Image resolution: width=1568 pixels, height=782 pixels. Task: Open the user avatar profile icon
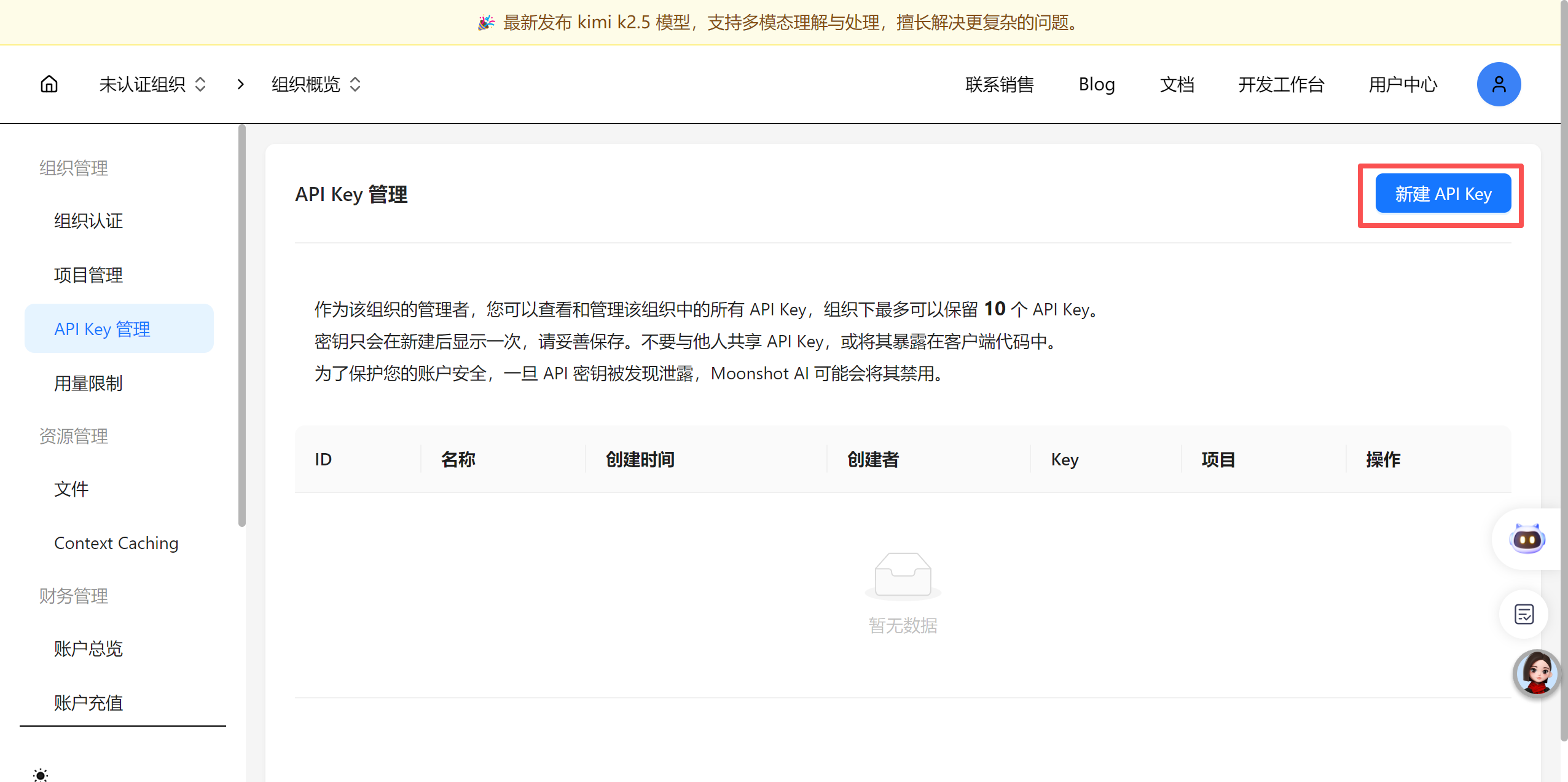click(x=1498, y=84)
